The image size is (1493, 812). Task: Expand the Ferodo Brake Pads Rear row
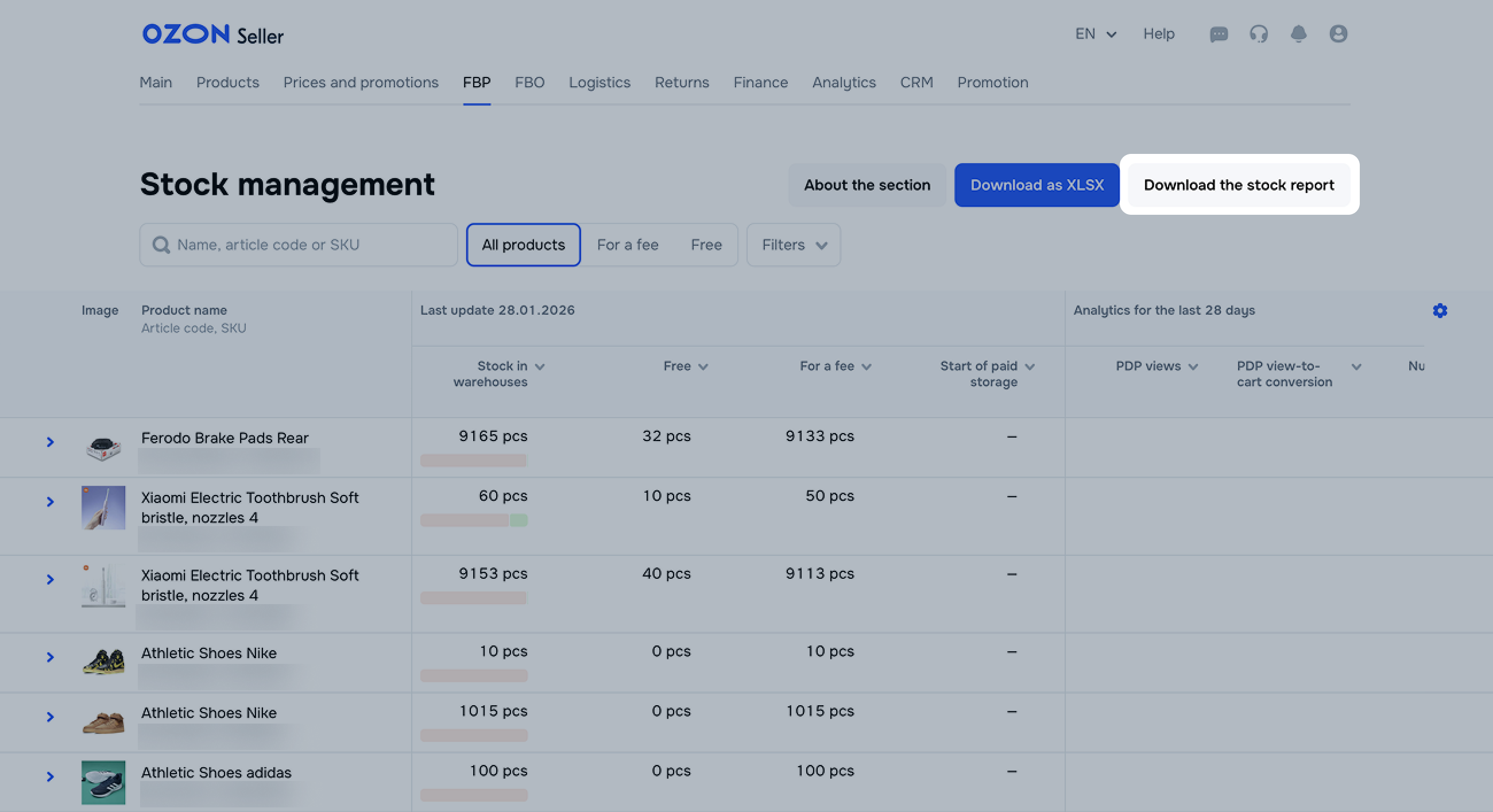pyautogui.click(x=51, y=442)
